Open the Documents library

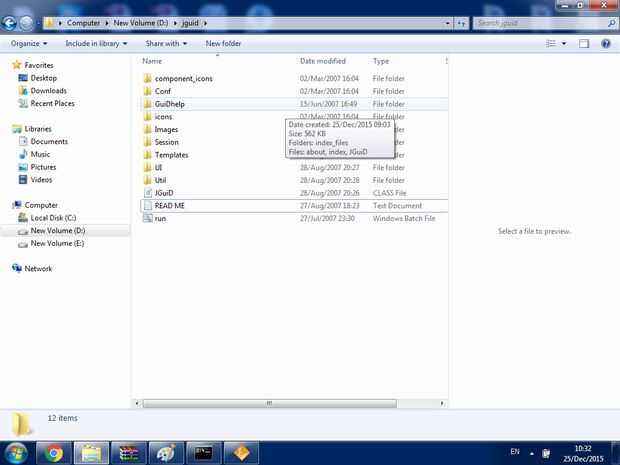point(49,141)
